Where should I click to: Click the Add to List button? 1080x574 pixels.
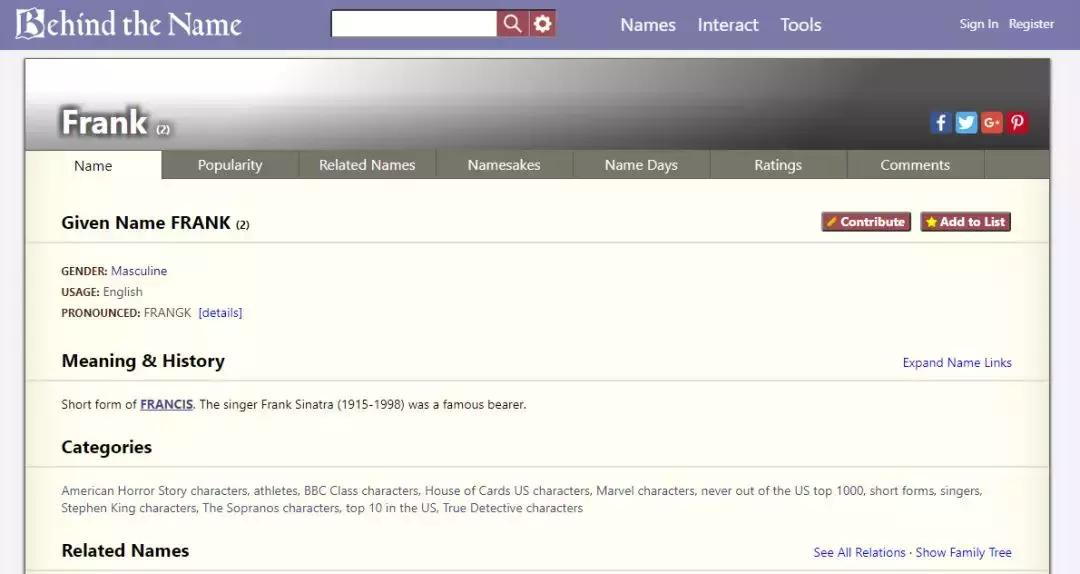pyautogui.click(x=965, y=222)
